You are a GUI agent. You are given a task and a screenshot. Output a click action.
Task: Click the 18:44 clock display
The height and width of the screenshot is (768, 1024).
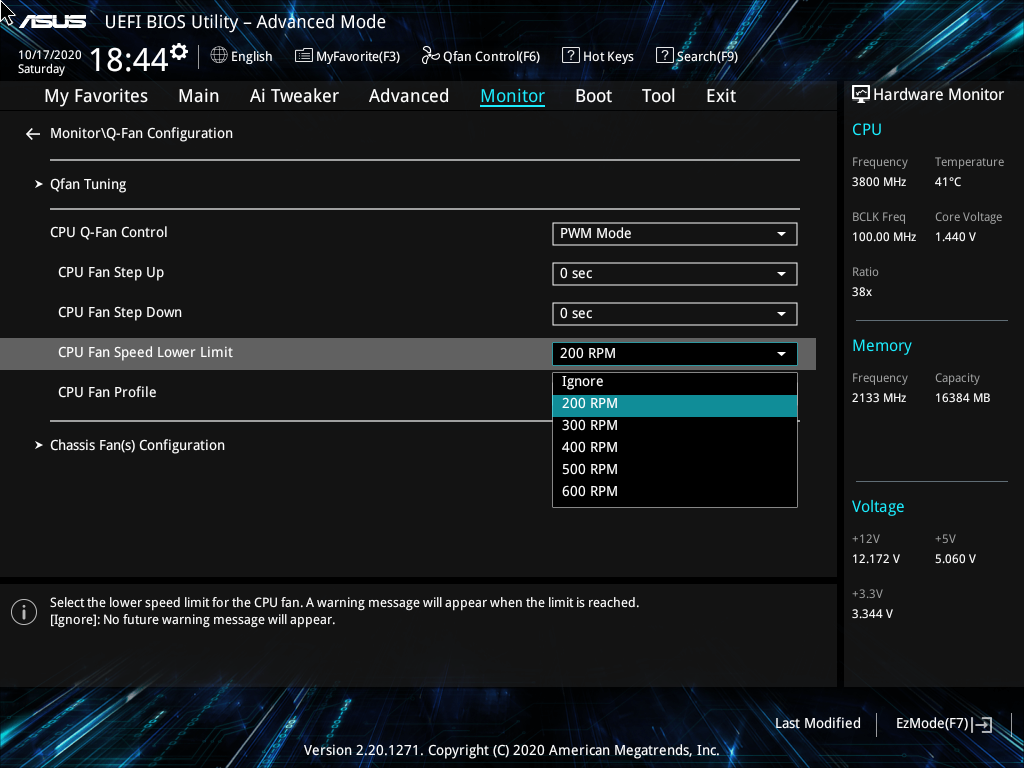point(129,60)
